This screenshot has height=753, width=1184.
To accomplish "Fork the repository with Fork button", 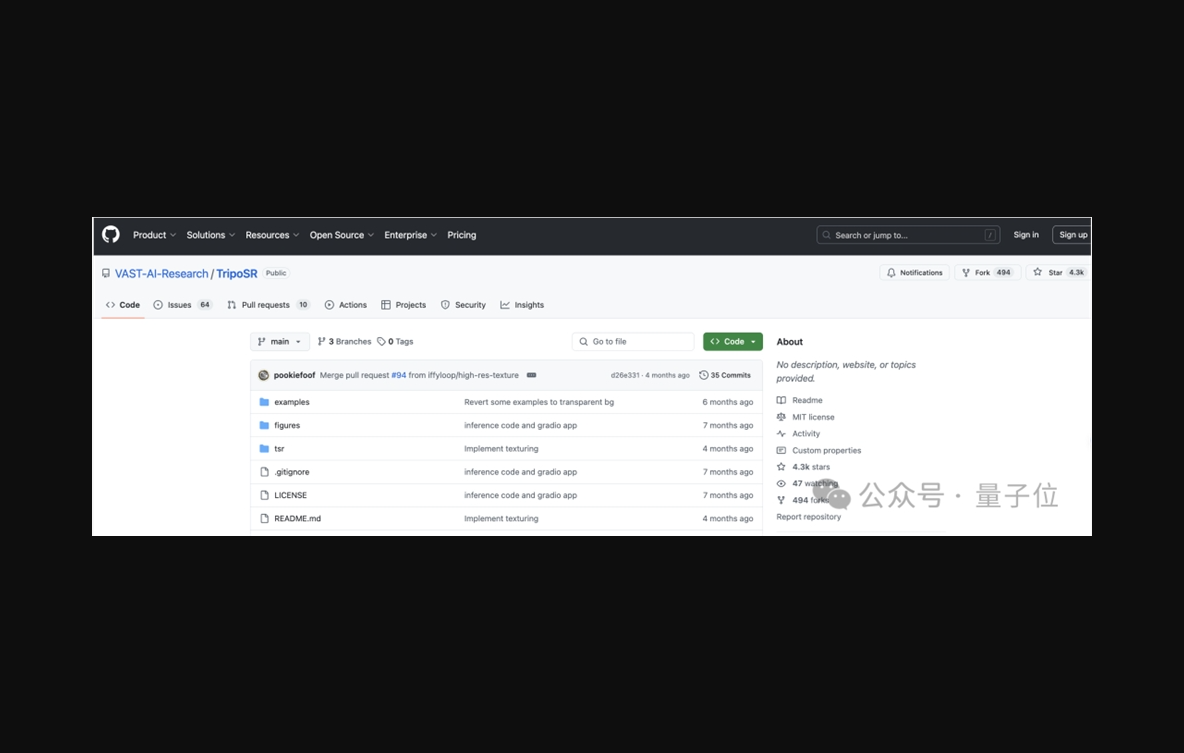I will (x=988, y=273).
